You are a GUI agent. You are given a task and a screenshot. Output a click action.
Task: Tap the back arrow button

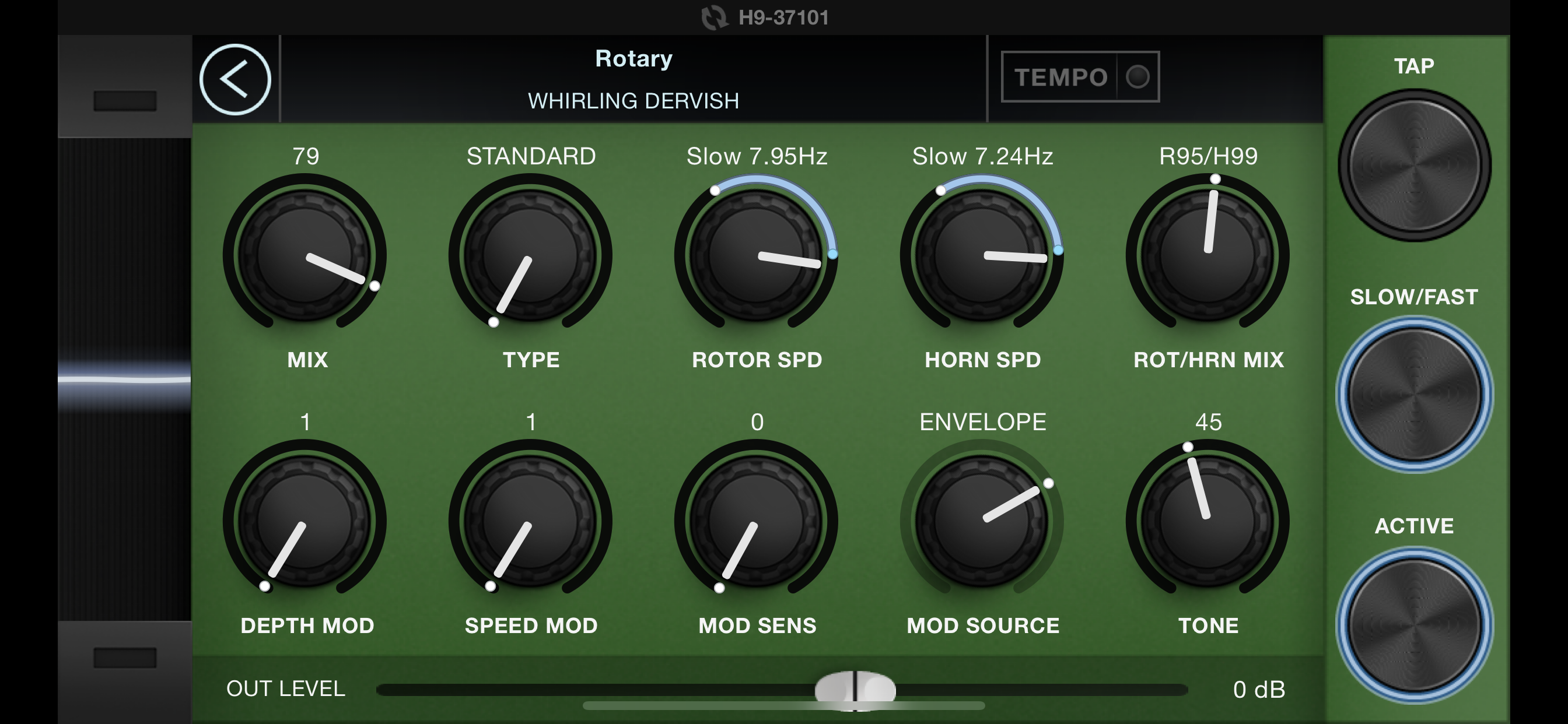coord(235,80)
